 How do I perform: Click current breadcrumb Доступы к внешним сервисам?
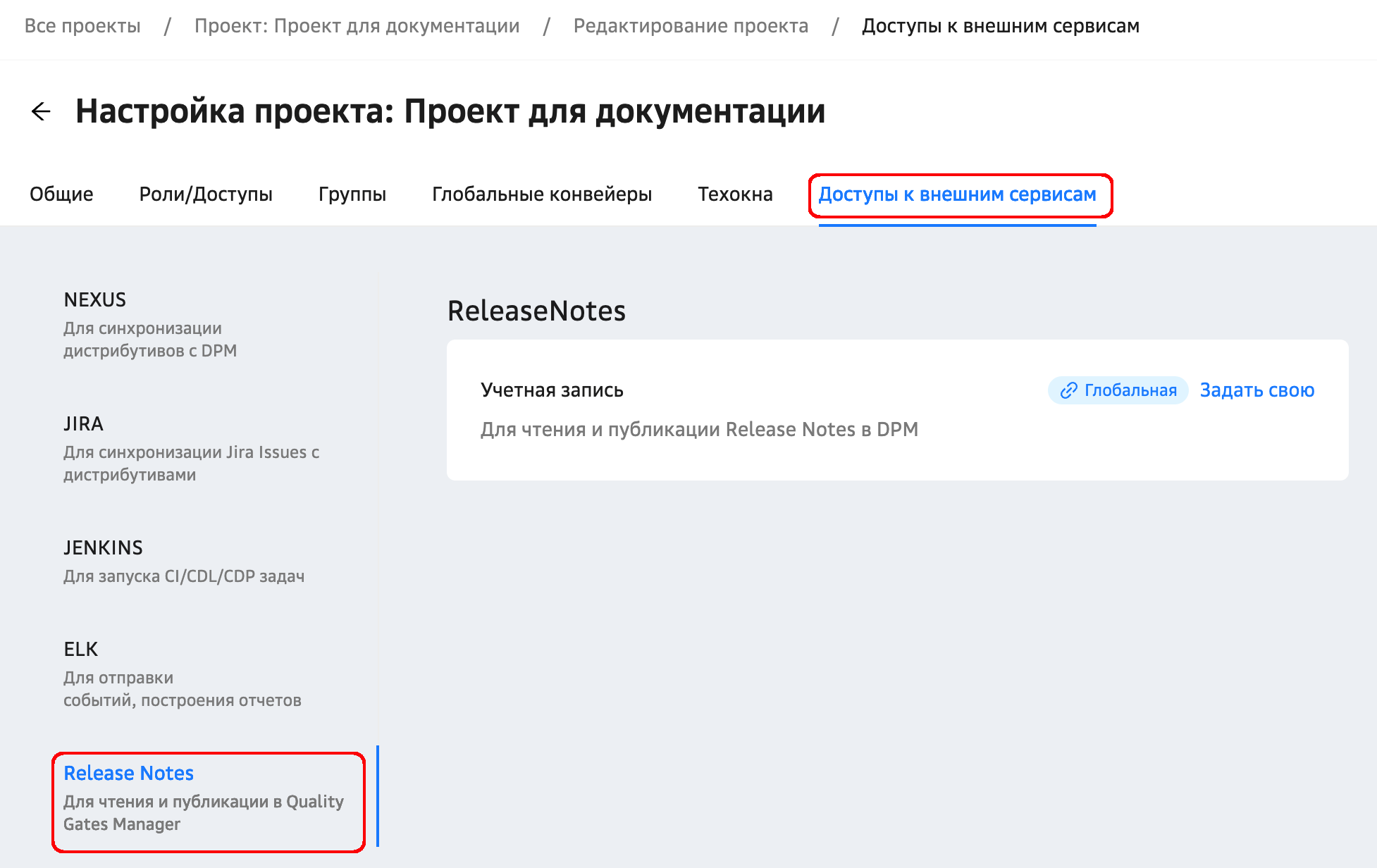point(1000,26)
